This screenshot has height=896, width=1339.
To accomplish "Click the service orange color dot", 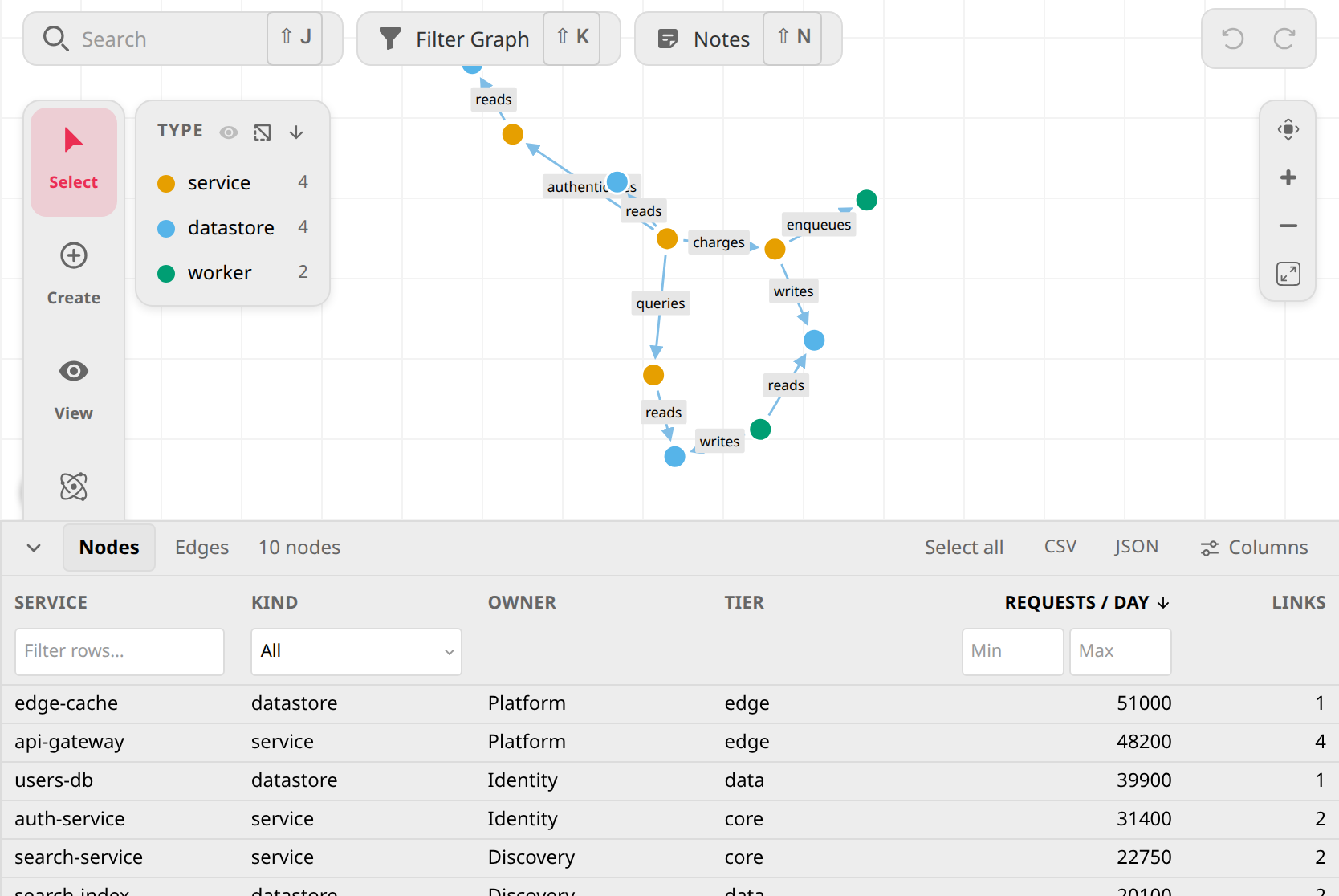I will (166, 184).
